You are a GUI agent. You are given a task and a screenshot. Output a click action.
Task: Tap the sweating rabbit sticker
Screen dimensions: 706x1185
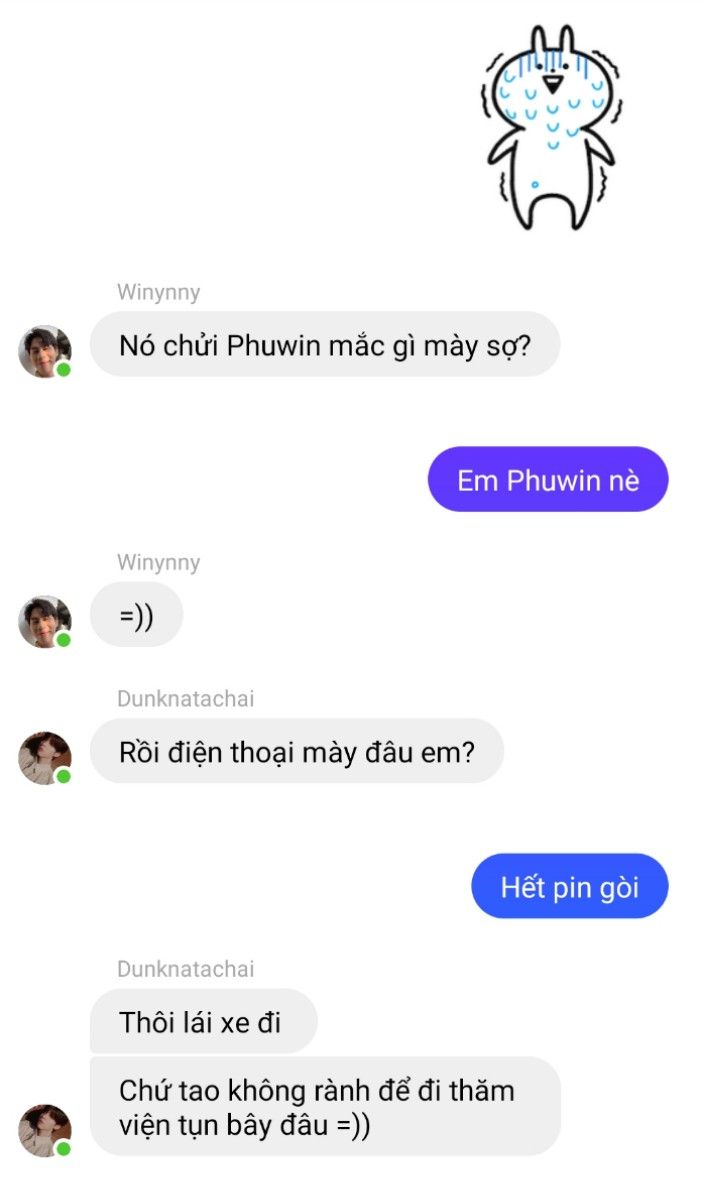552,127
